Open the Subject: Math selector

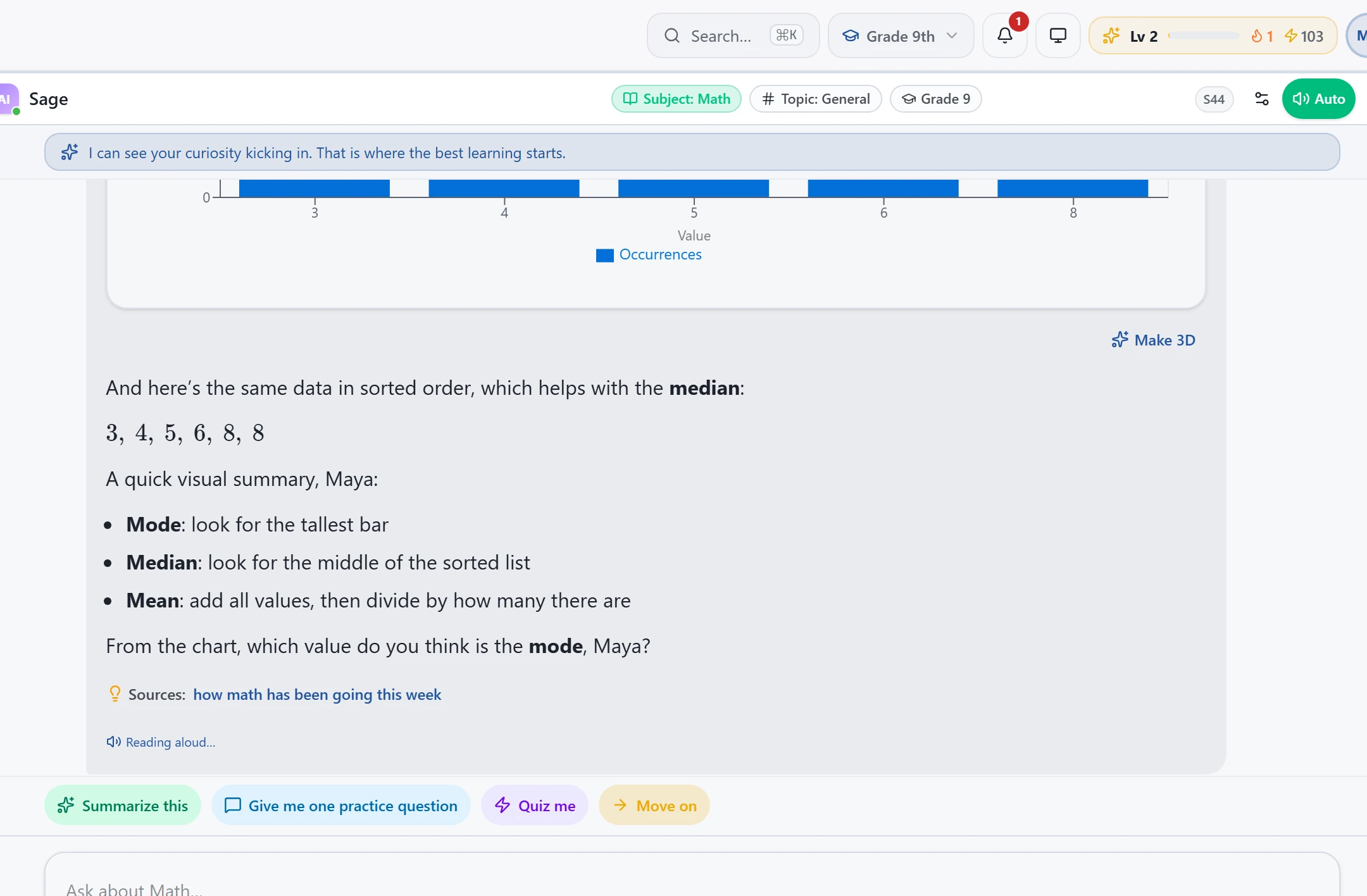click(x=677, y=99)
